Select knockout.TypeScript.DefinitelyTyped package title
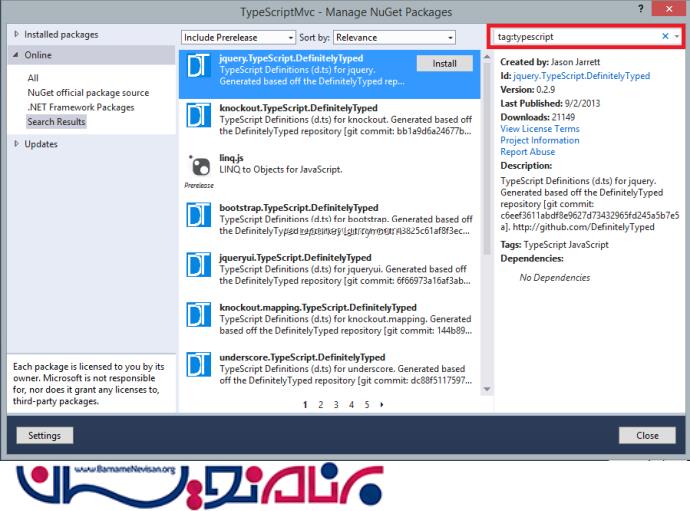Image resolution: width=690 pixels, height=511 pixels. 298,108
